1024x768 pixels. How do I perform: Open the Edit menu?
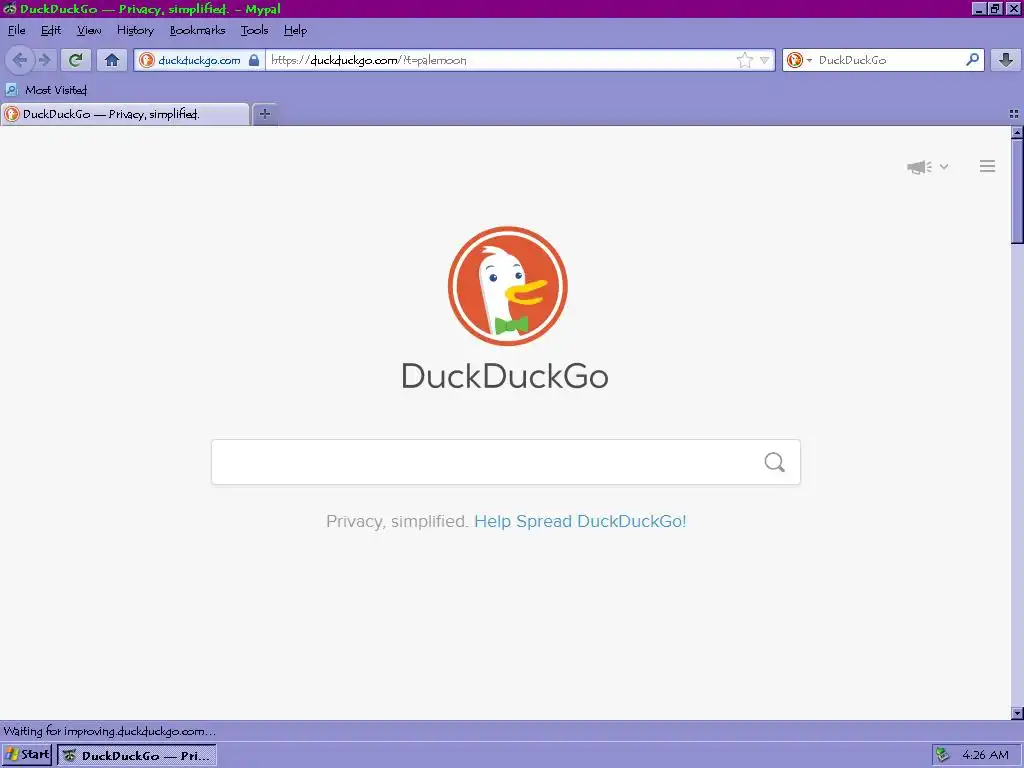[50, 30]
